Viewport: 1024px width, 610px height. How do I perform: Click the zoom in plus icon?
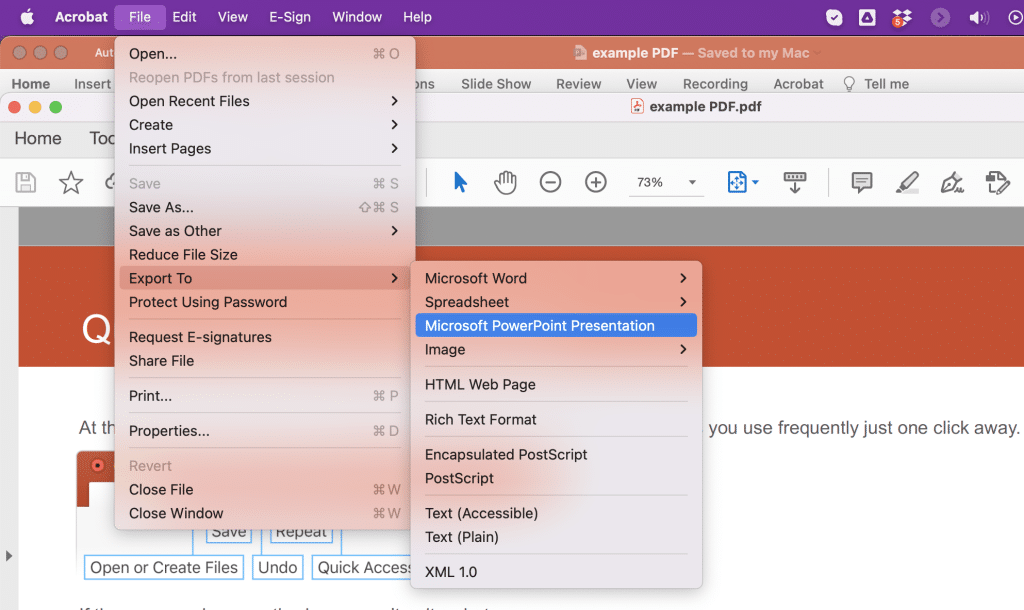(596, 182)
